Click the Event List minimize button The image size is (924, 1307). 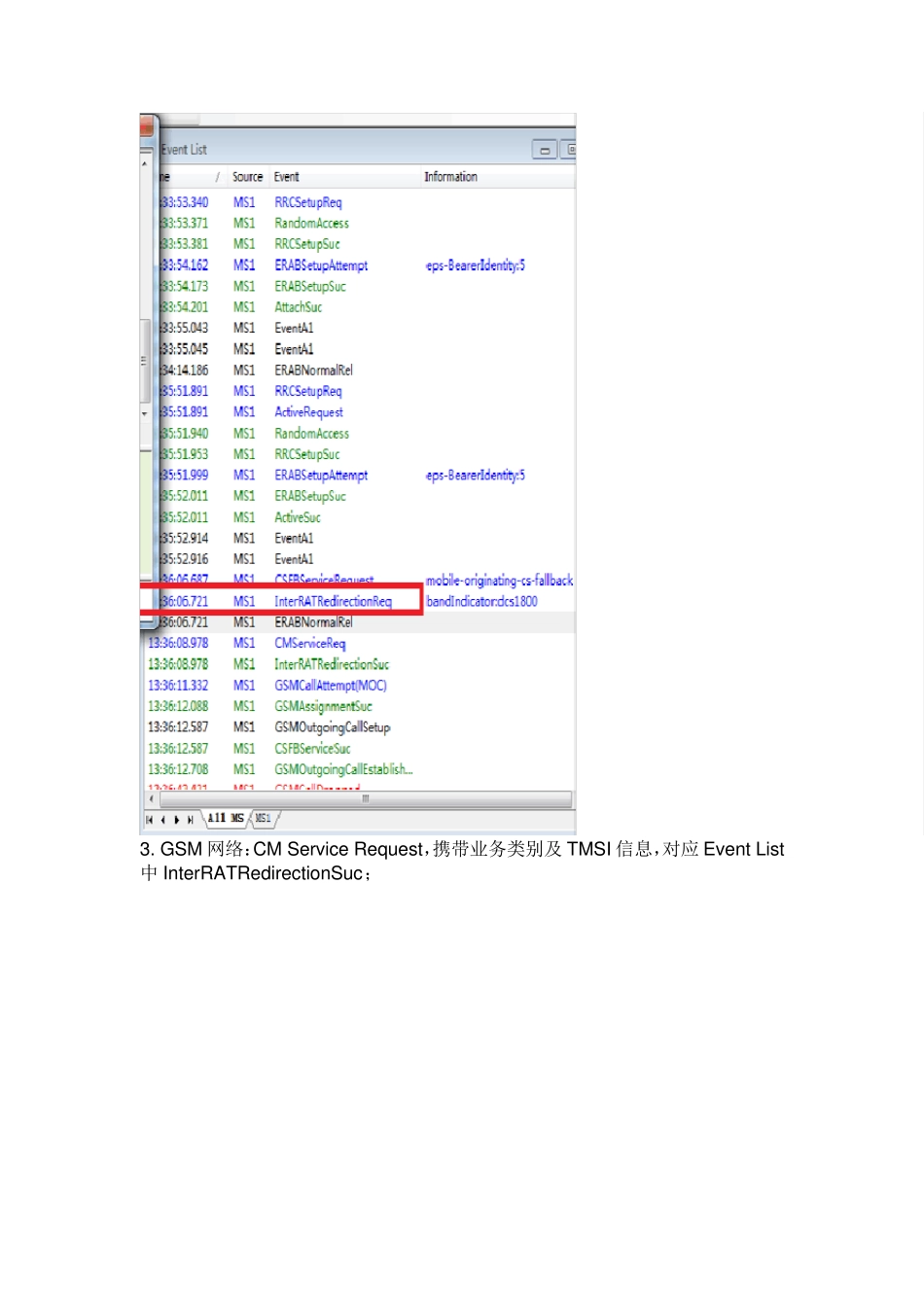tap(544, 150)
